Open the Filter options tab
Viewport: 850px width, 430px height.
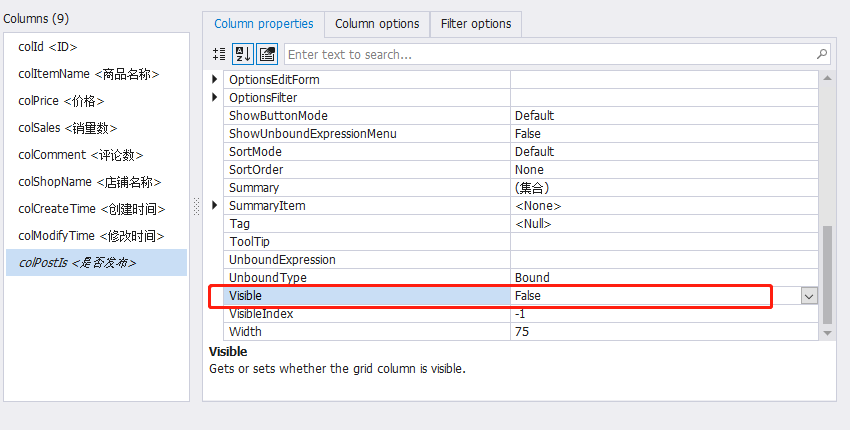(x=476, y=24)
